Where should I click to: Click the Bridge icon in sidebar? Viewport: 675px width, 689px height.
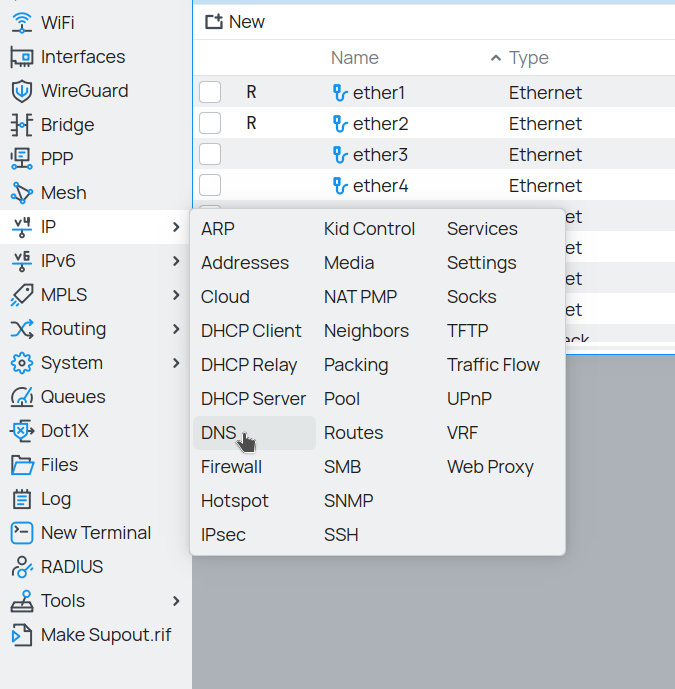click(x=22, y=125)
